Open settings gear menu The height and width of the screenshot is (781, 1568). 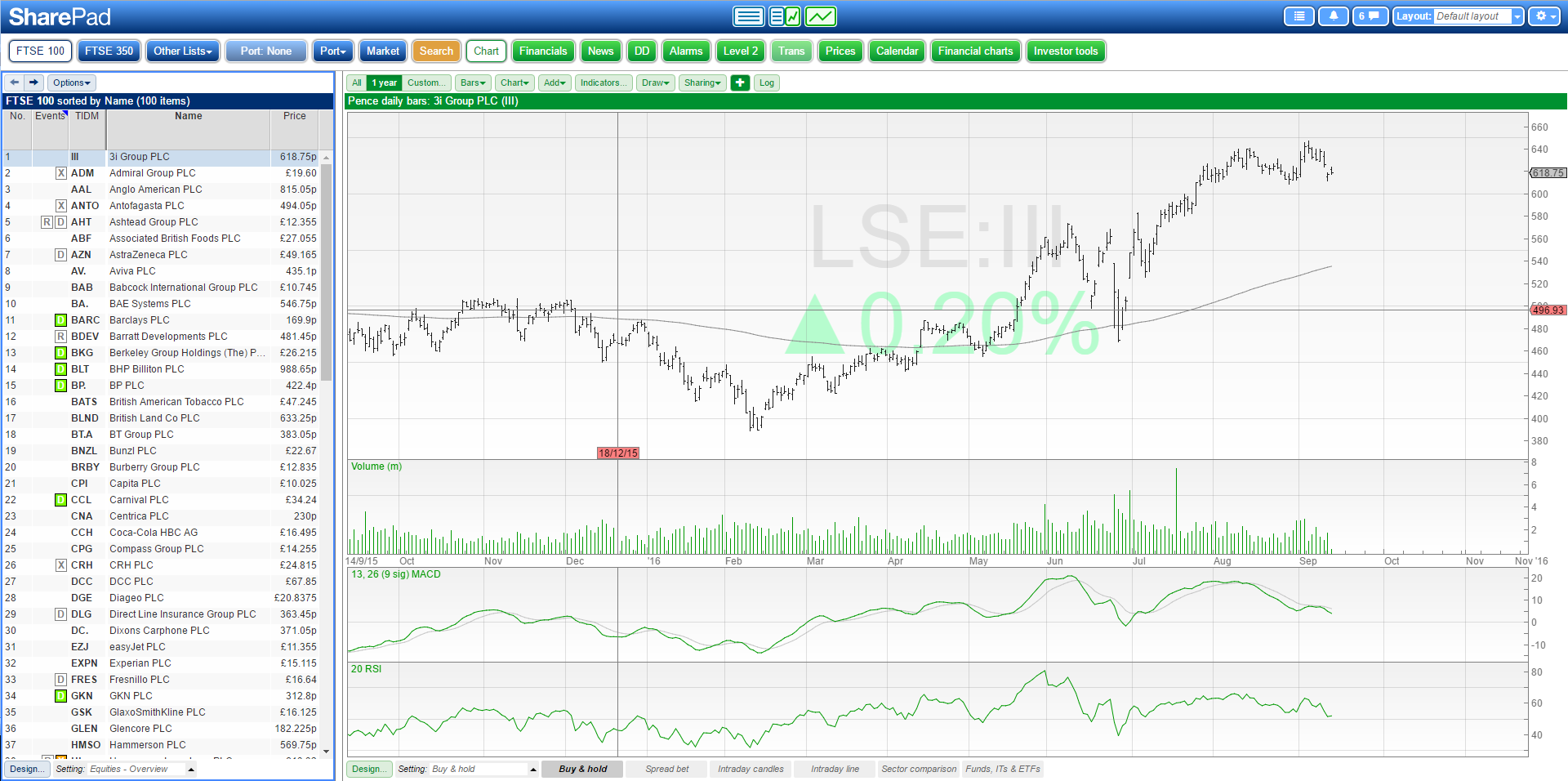coord(1544,16)
